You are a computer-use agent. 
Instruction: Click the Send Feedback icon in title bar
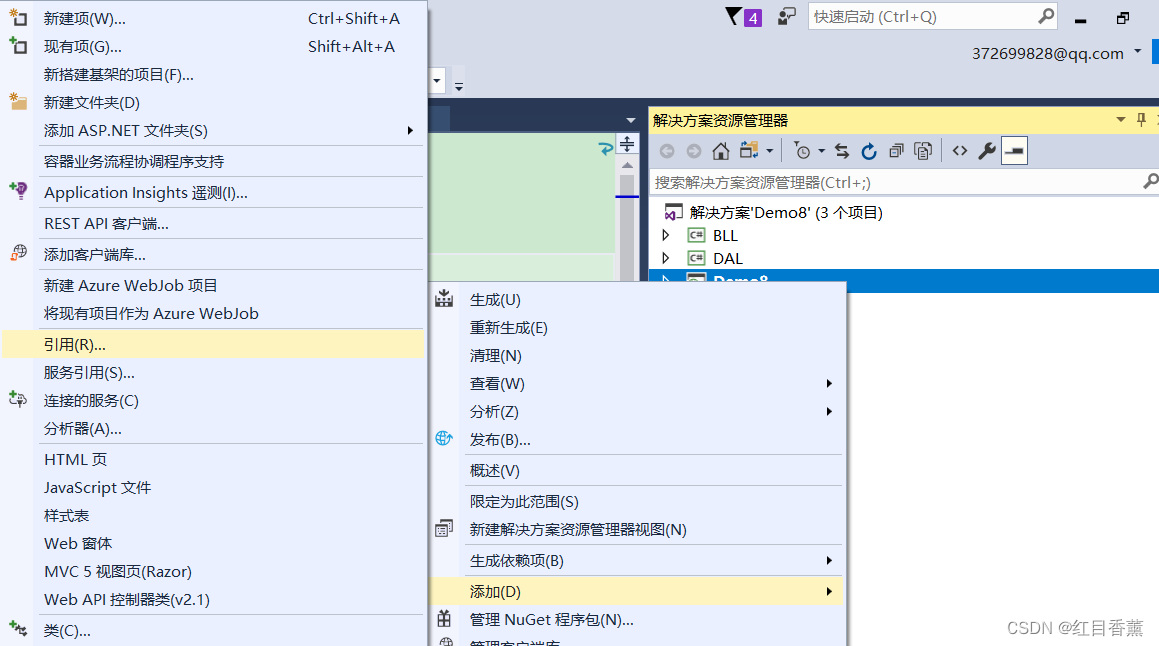coord(786,16)
